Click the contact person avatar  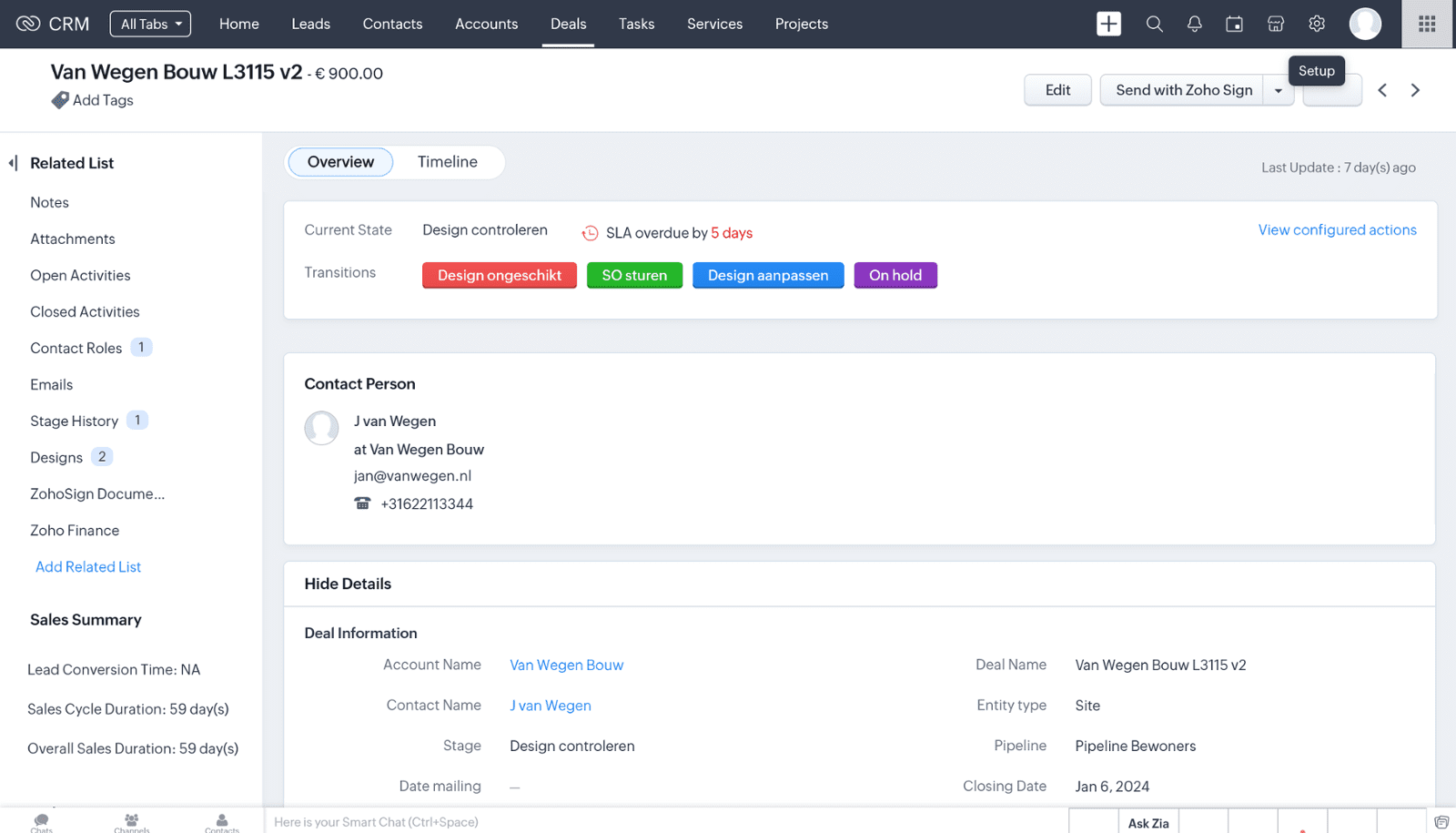point(321,428)
